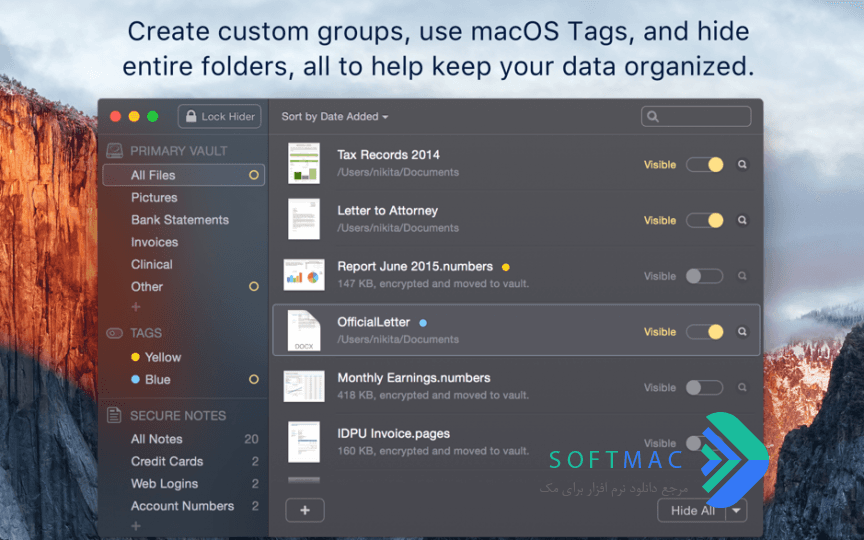
Task: Open Account Numbers secure notes
Action: [182, 506]
